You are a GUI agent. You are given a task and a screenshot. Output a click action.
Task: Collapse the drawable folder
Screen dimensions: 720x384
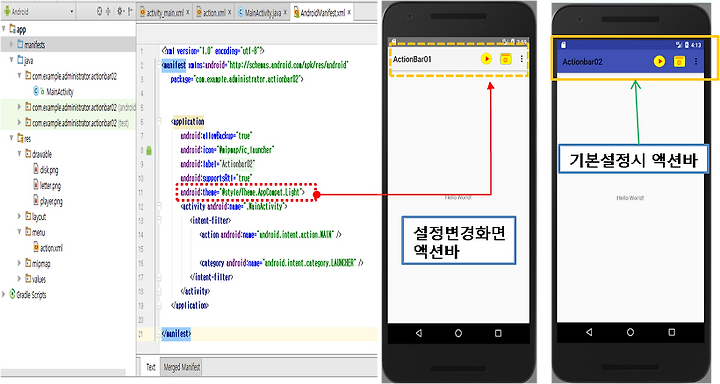coord(19,154)
